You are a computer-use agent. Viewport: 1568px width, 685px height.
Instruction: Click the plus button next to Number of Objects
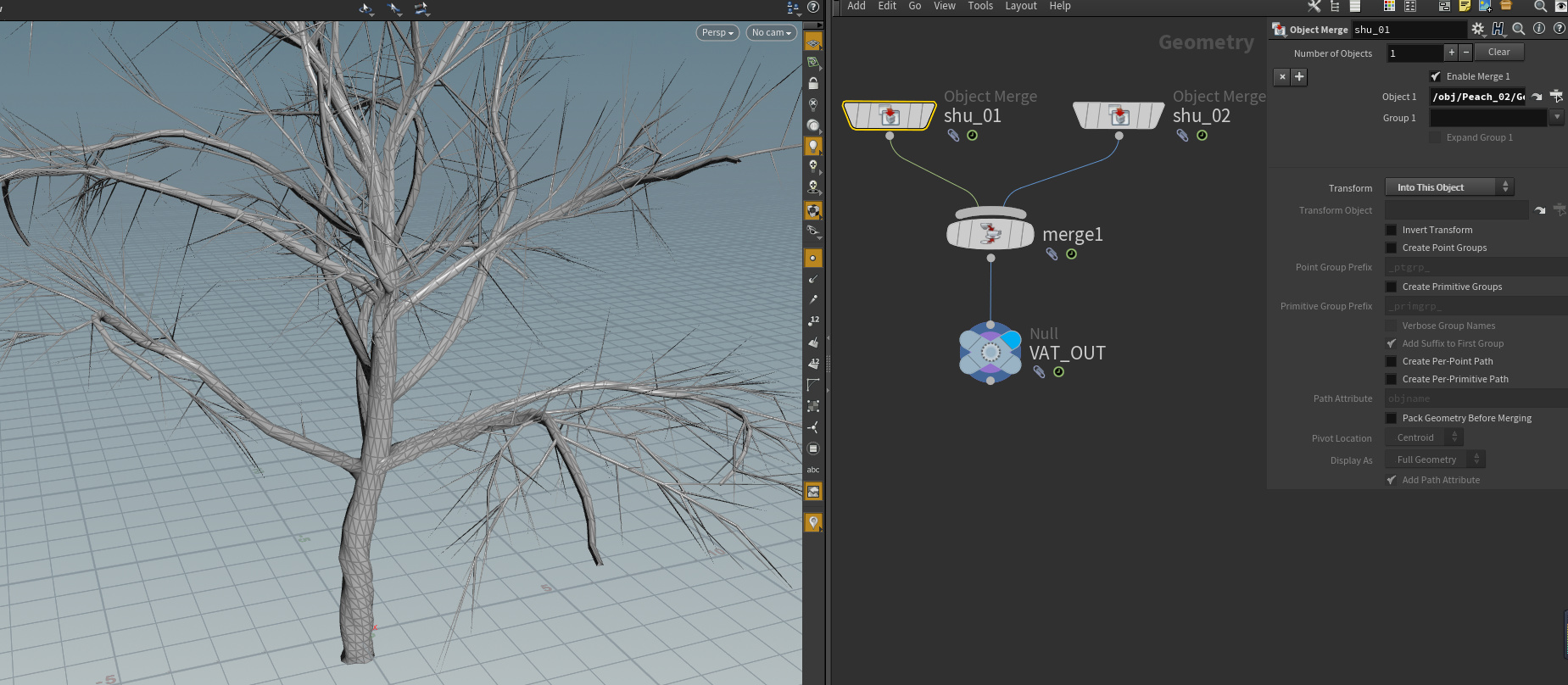1451,53
